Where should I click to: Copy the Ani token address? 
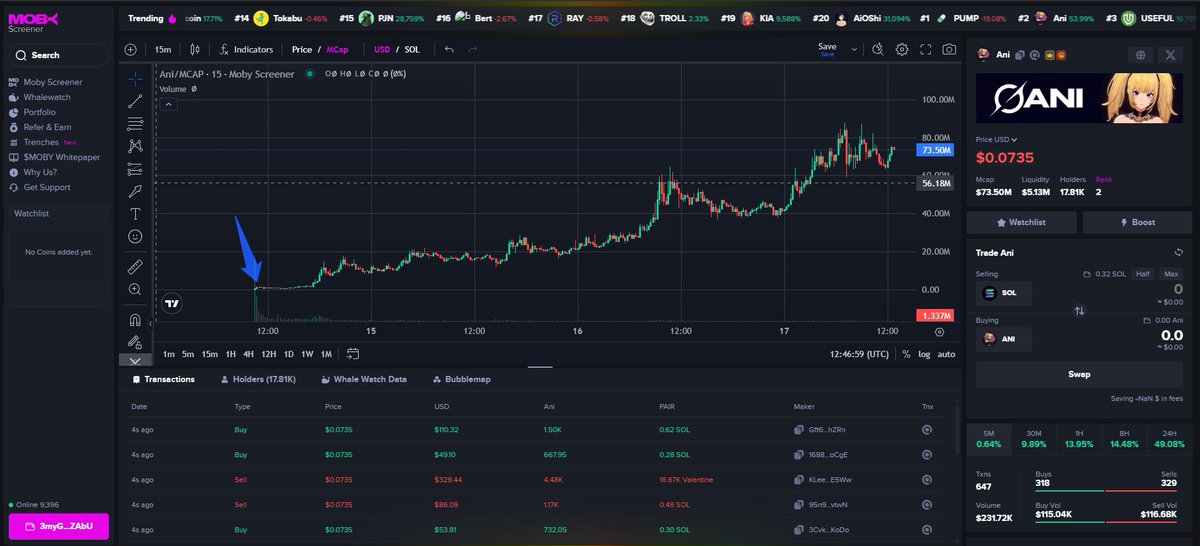(x=1021, y=55)
